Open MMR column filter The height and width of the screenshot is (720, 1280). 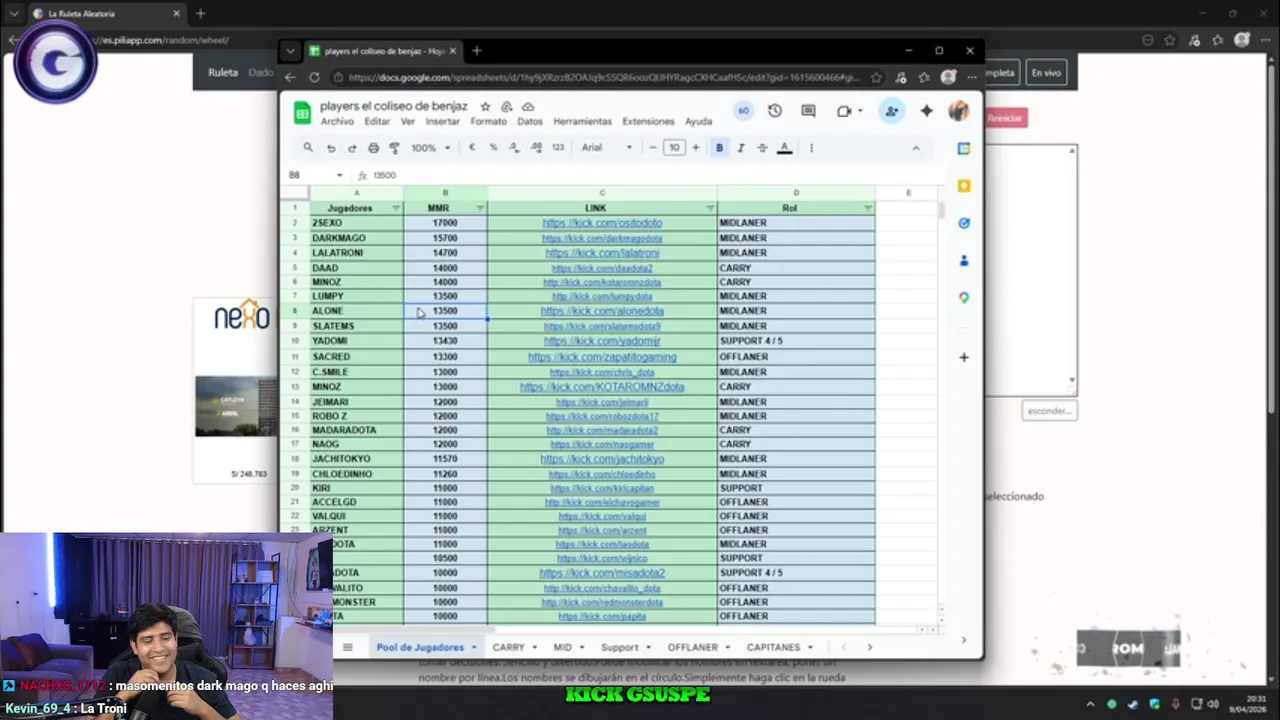480,208
